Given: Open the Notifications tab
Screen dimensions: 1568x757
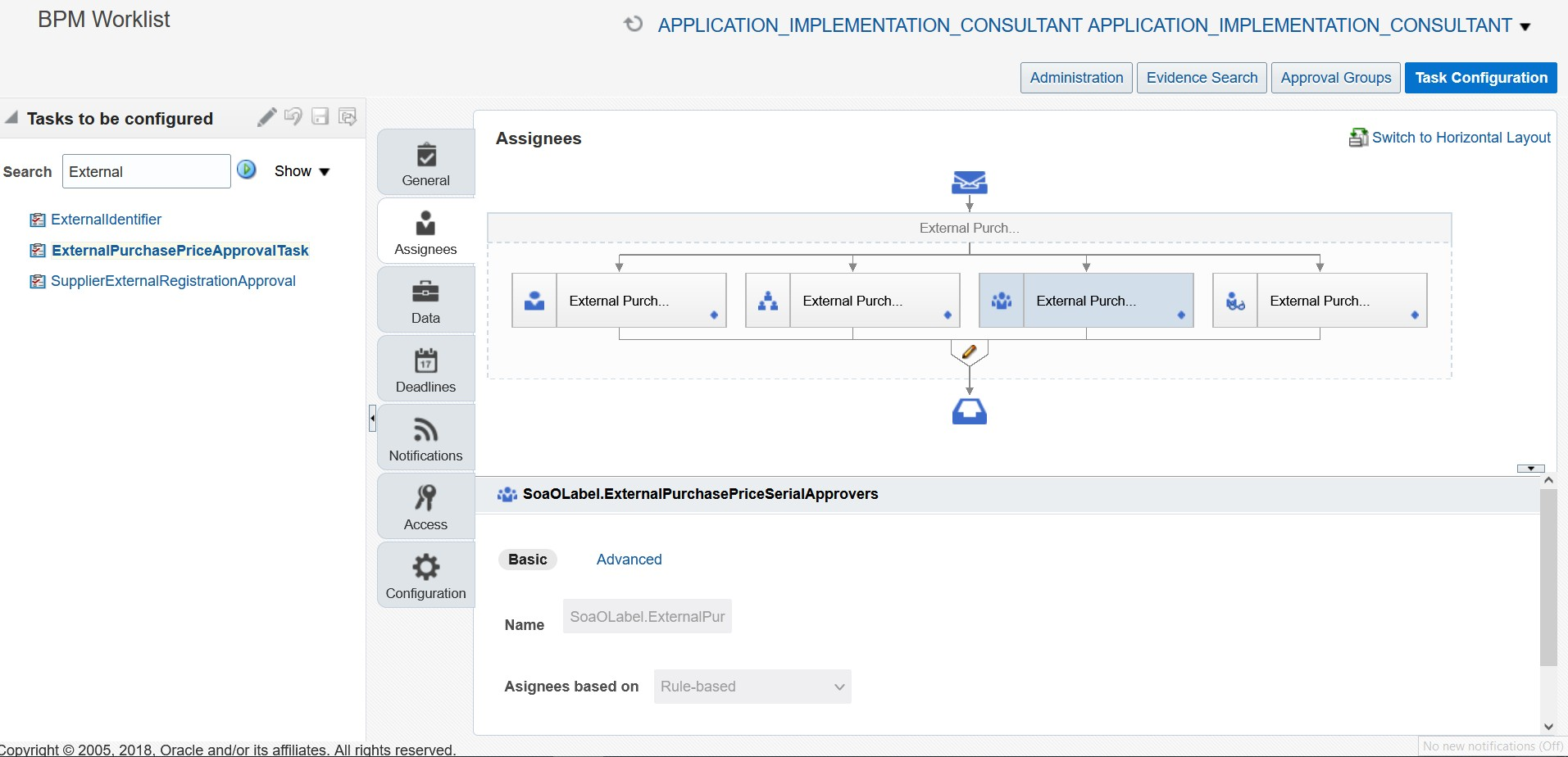Looking at the screenshot, I should point(426,437).
